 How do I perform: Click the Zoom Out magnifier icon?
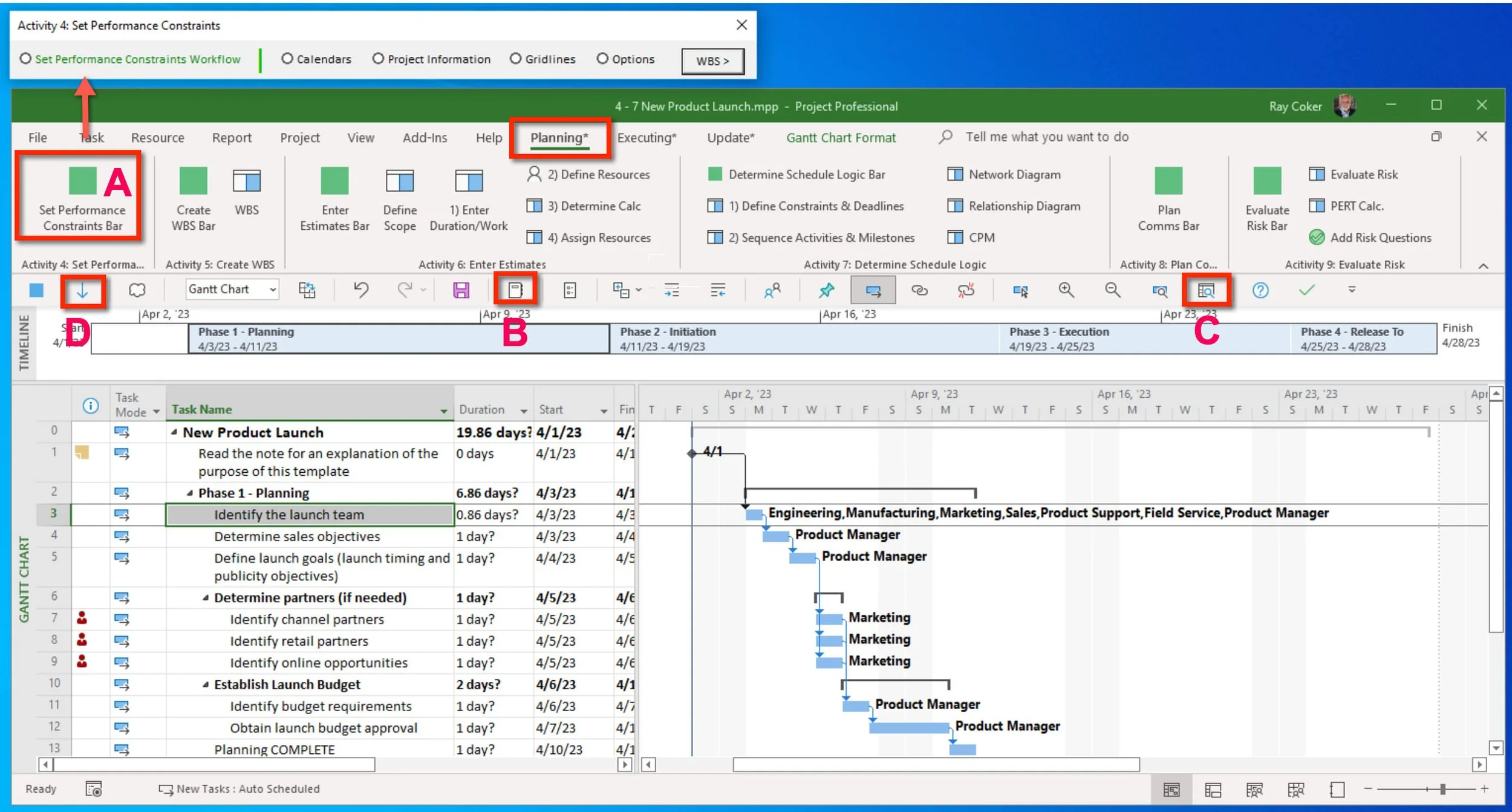click(1112, 290)
